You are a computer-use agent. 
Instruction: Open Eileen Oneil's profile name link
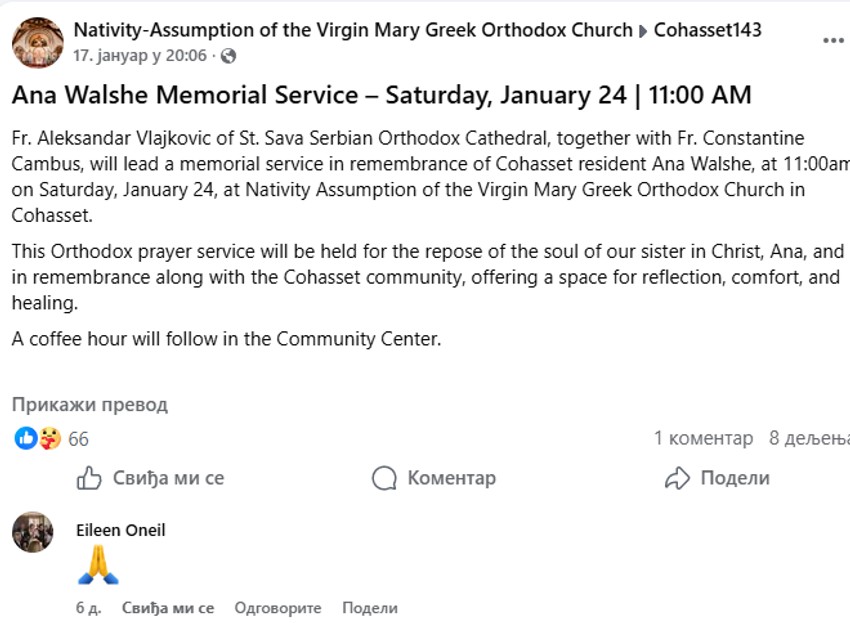click(x=121, y=530)
